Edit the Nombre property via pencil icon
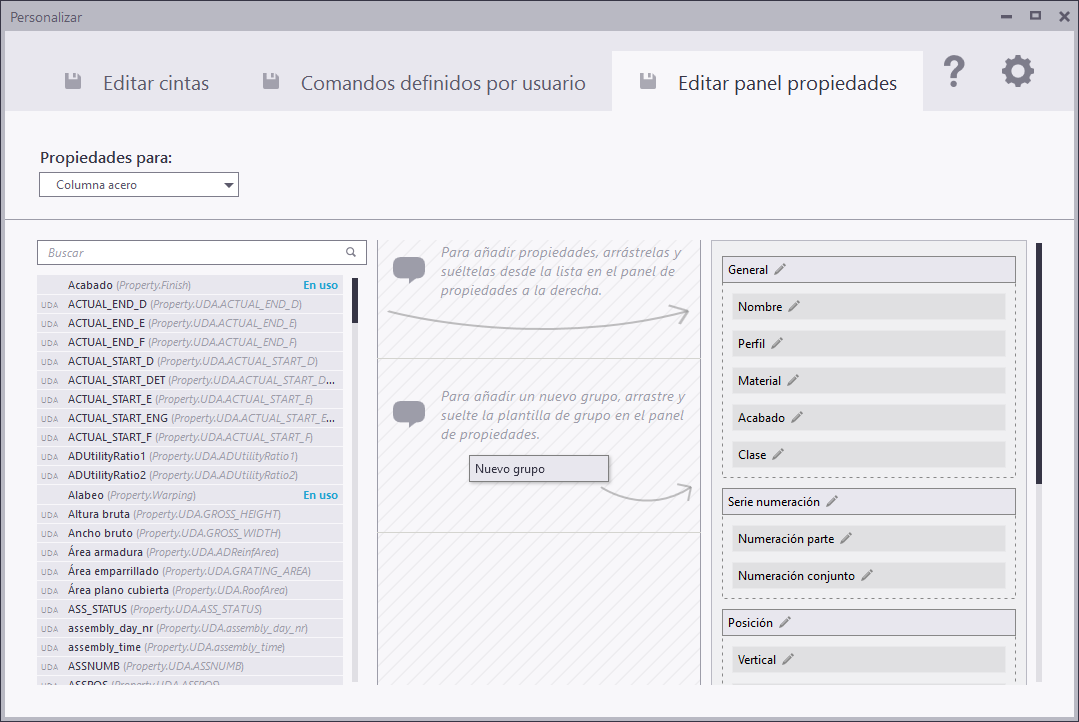Viewport: 1079px width, 722px height. click(x=794, y=306)
